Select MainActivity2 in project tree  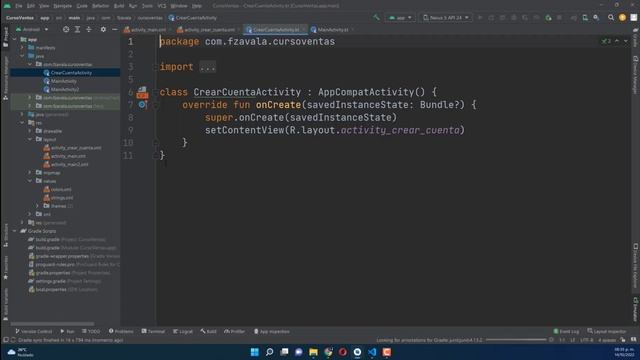[x=61, y=89]
